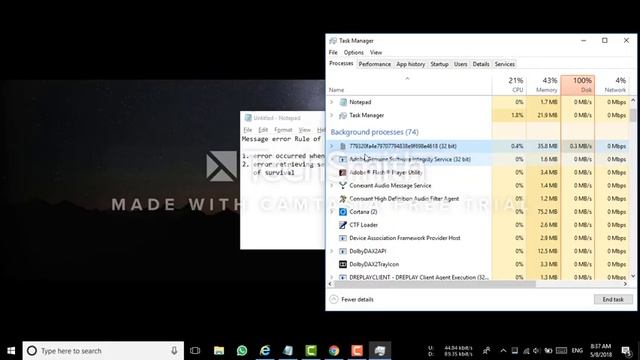Switch to the Details tab
Image resolution: width=640 pixels, height=360 pixels.
(x=481, y=64)
